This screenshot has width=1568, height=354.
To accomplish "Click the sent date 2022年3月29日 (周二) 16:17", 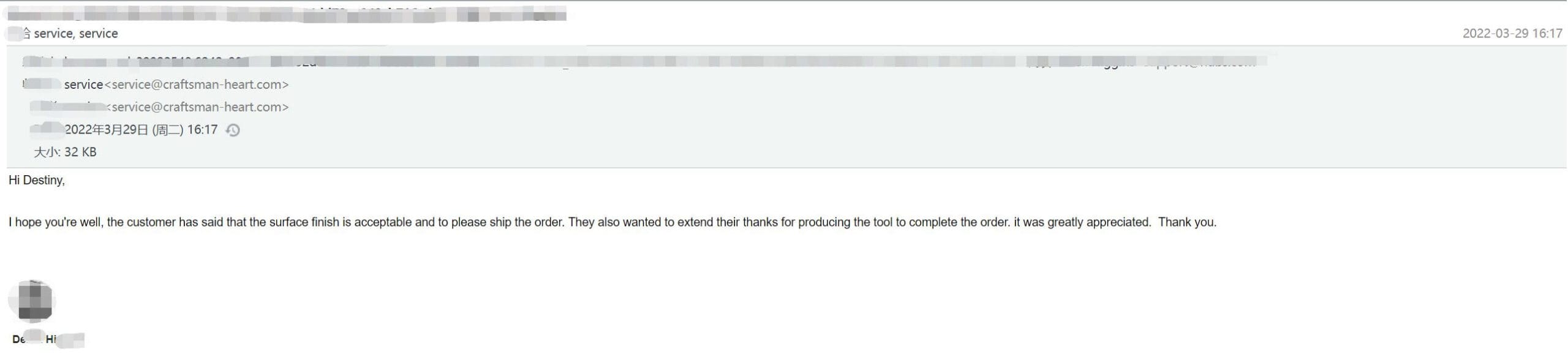I will (141, 130).
